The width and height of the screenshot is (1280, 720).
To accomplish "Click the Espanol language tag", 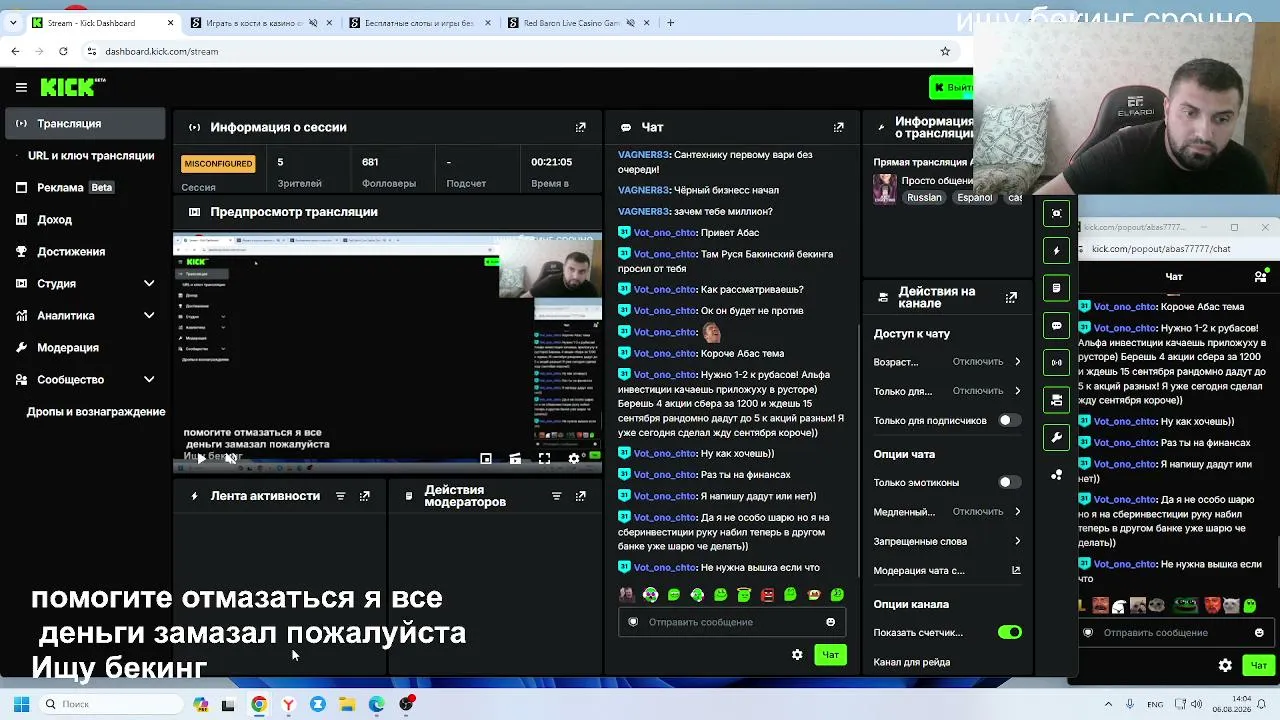I will pyautogui.click(x=974, y=198).
